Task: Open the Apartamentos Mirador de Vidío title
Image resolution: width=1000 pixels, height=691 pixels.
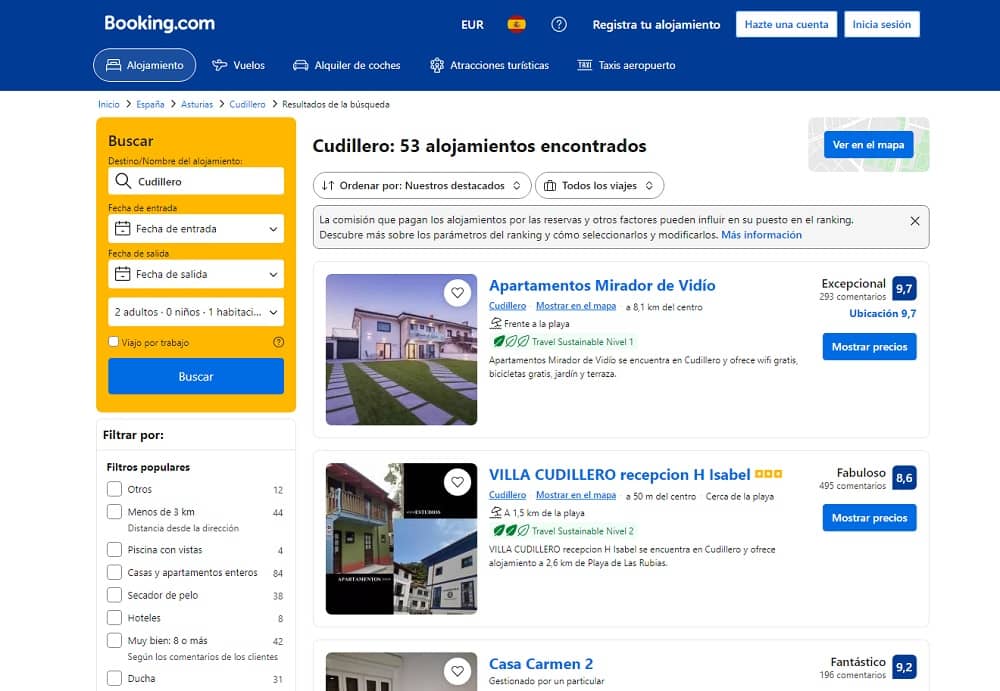Action: [x=602, y=285]
